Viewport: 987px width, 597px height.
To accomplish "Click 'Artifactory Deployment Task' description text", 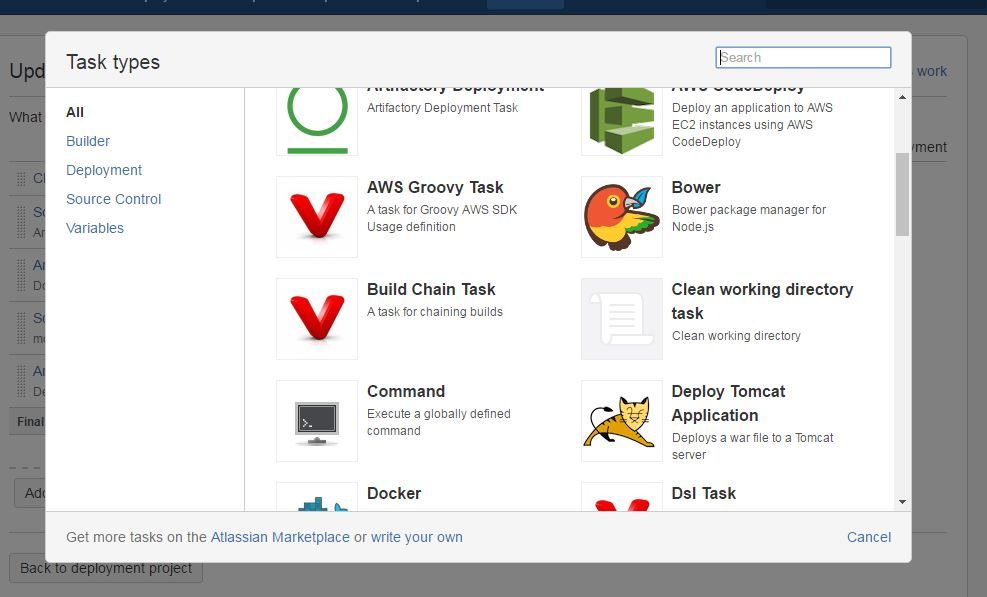I will click(x=443, y=108).
